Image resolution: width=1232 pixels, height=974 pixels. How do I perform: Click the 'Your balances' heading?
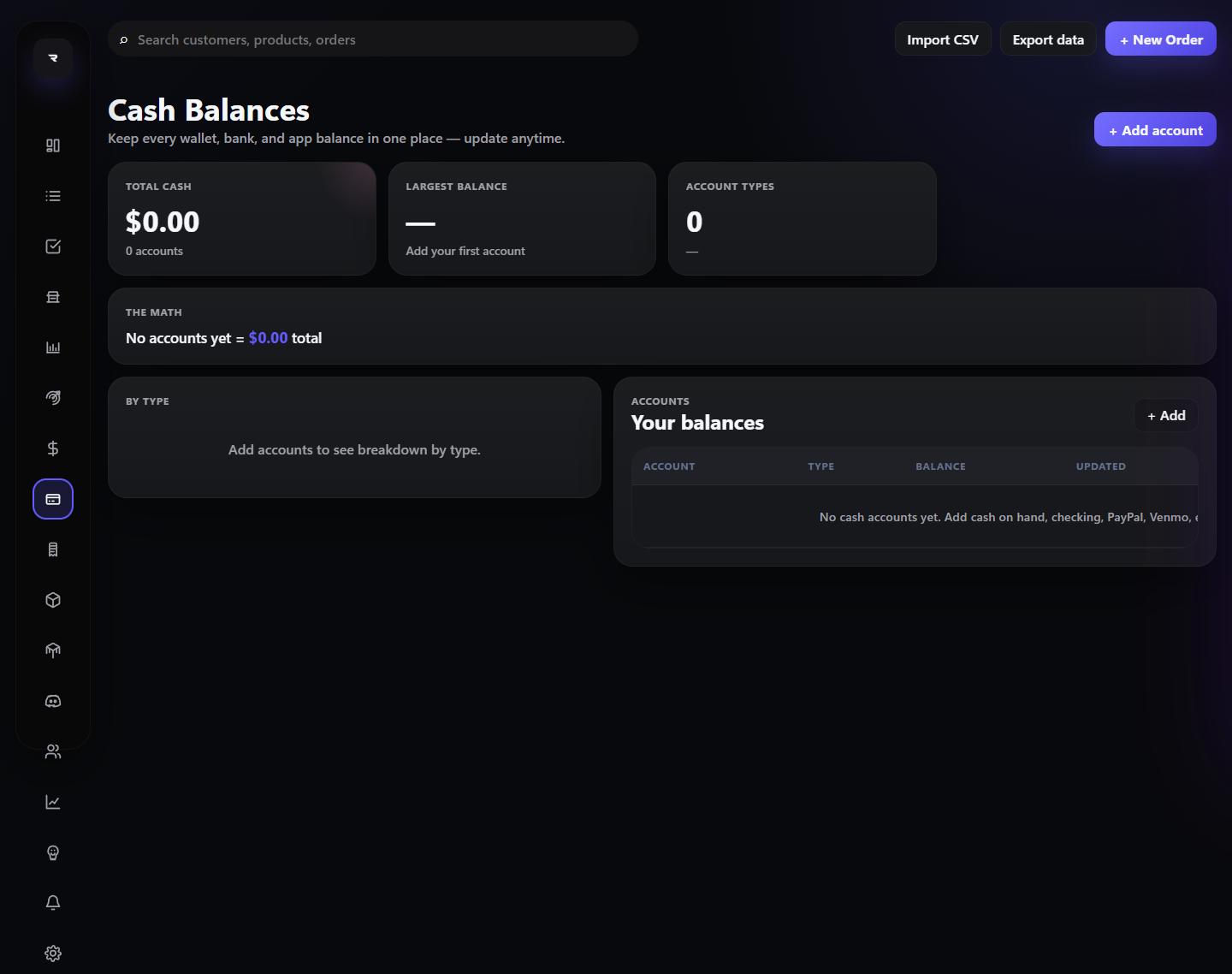[x=697, y=423]
